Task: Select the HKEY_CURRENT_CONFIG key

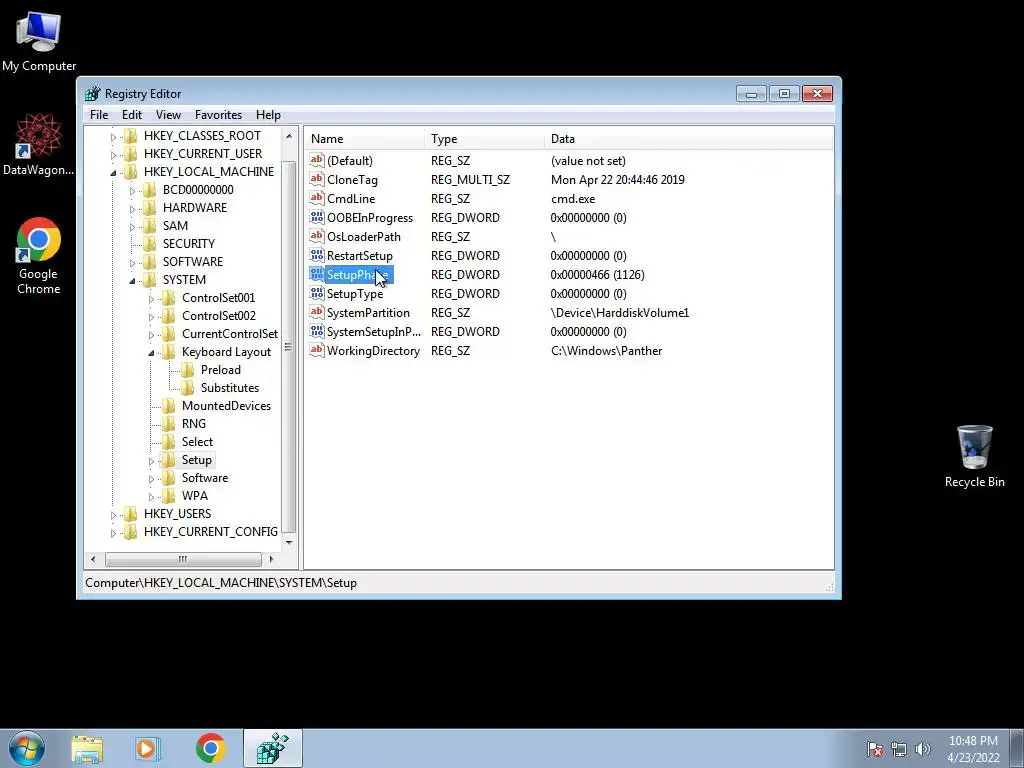Action: click(210, 532)
